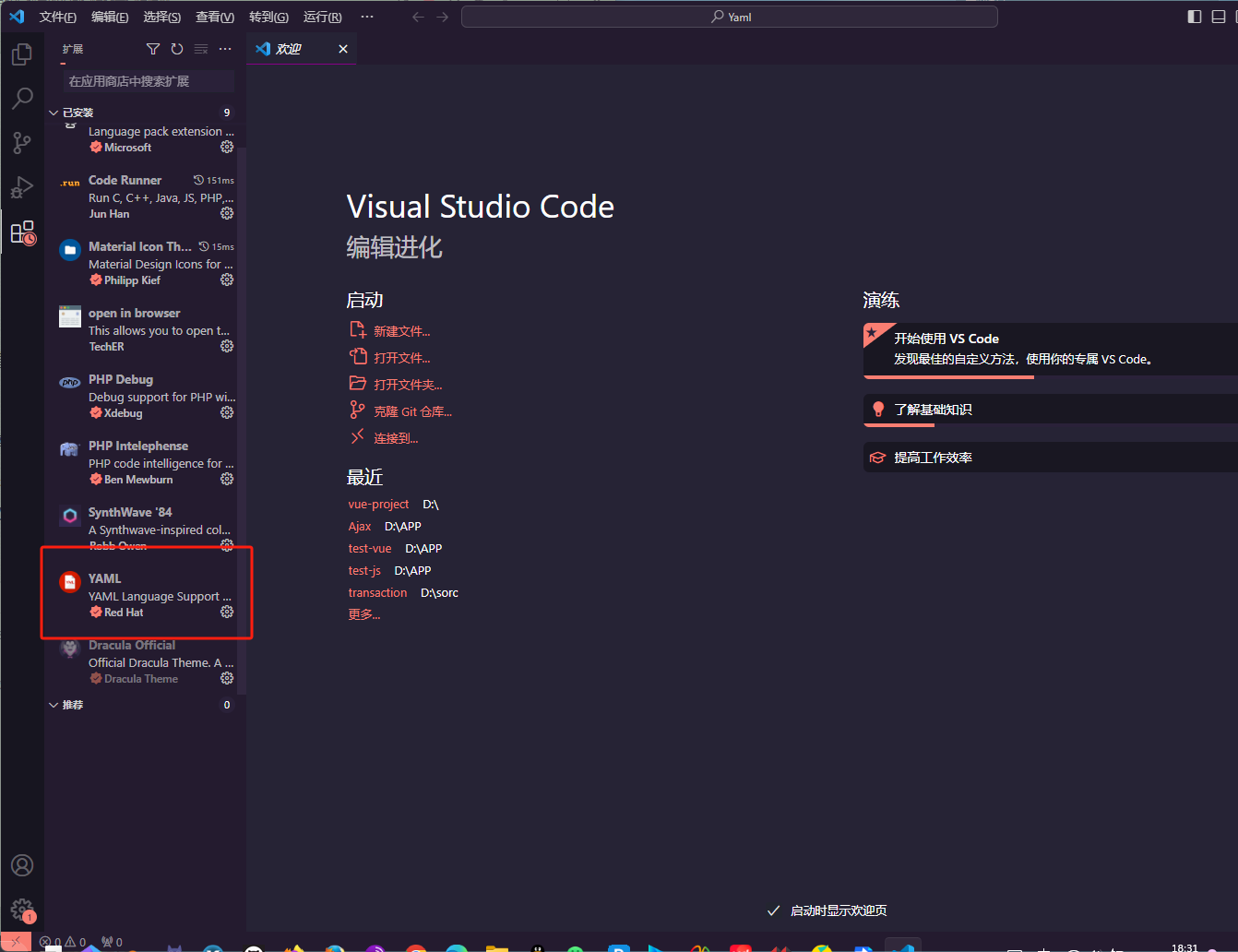This screenshot has width=1238, height=952.
Task: Open the 编辑(E) menu
Action: 110,17
